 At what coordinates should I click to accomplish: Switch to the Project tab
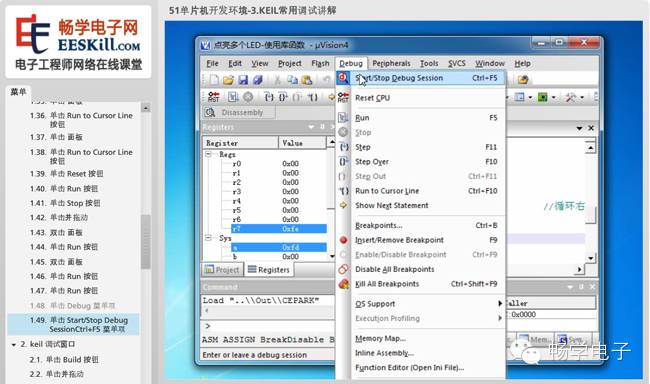(x=223, y=270)
